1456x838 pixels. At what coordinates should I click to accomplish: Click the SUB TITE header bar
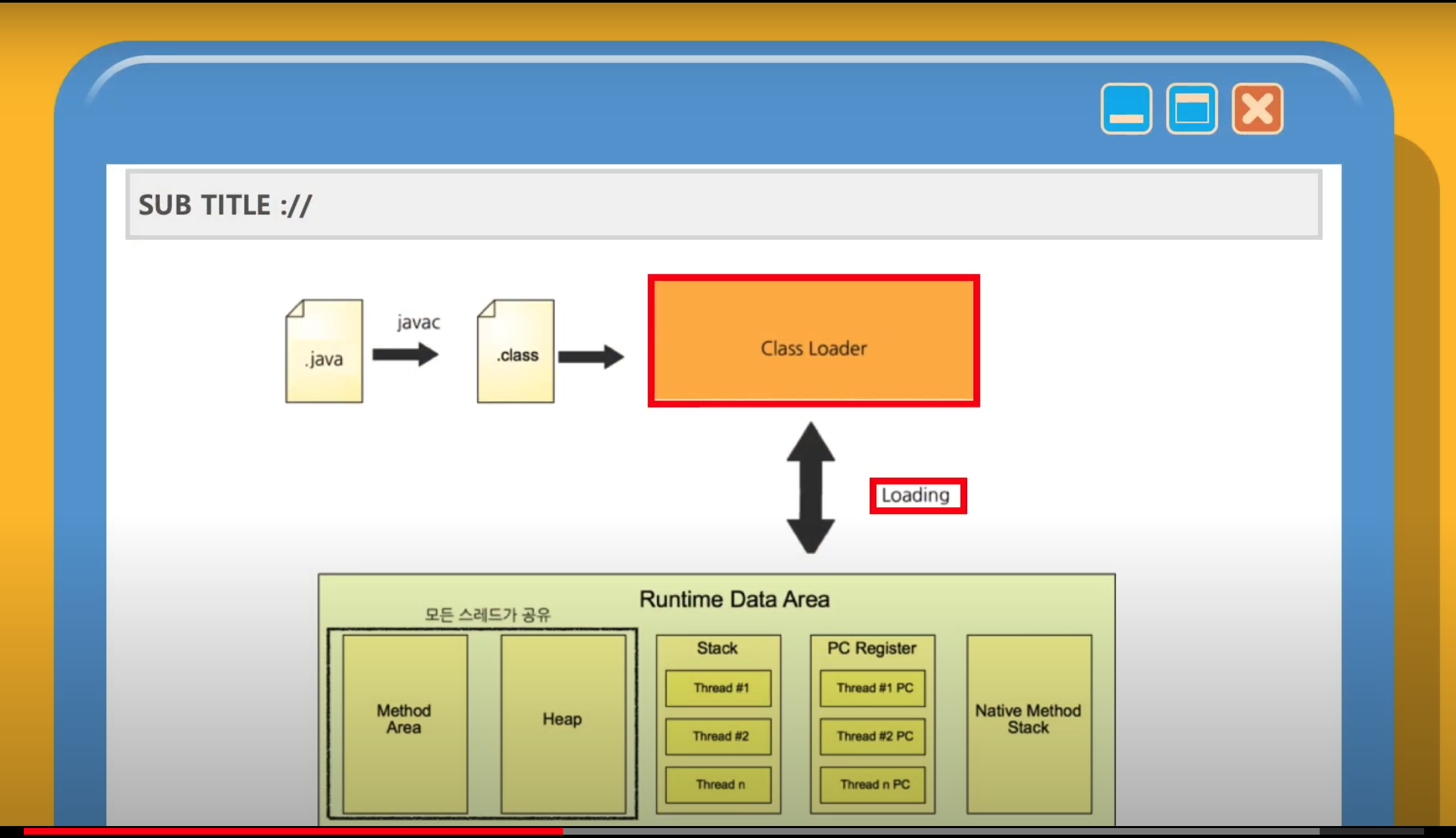click(723, 205)
